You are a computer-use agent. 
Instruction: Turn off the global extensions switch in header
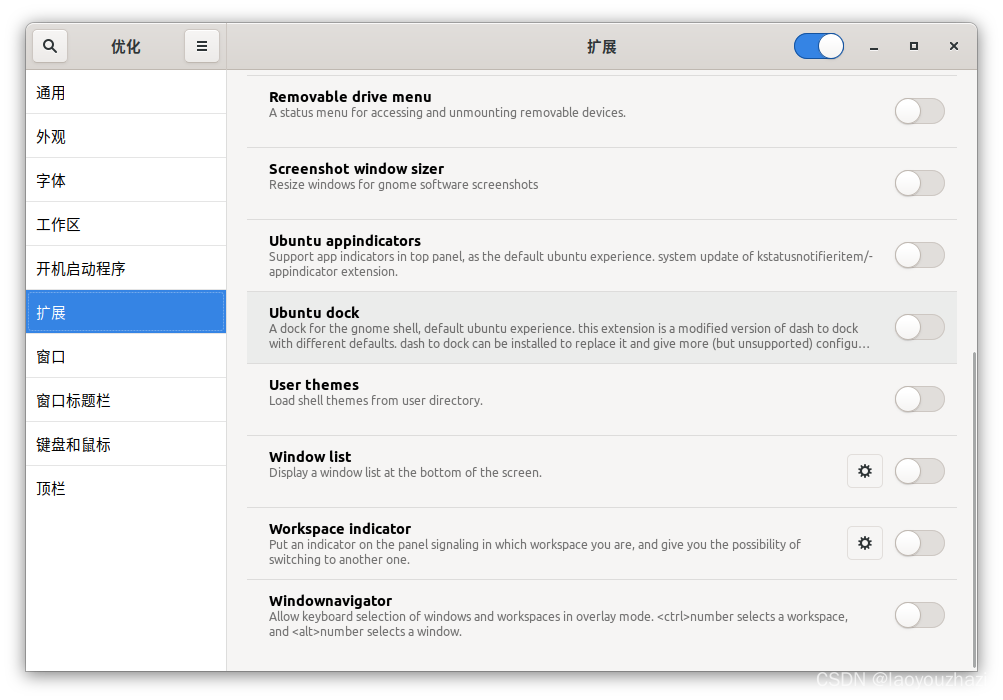point(819,46)
